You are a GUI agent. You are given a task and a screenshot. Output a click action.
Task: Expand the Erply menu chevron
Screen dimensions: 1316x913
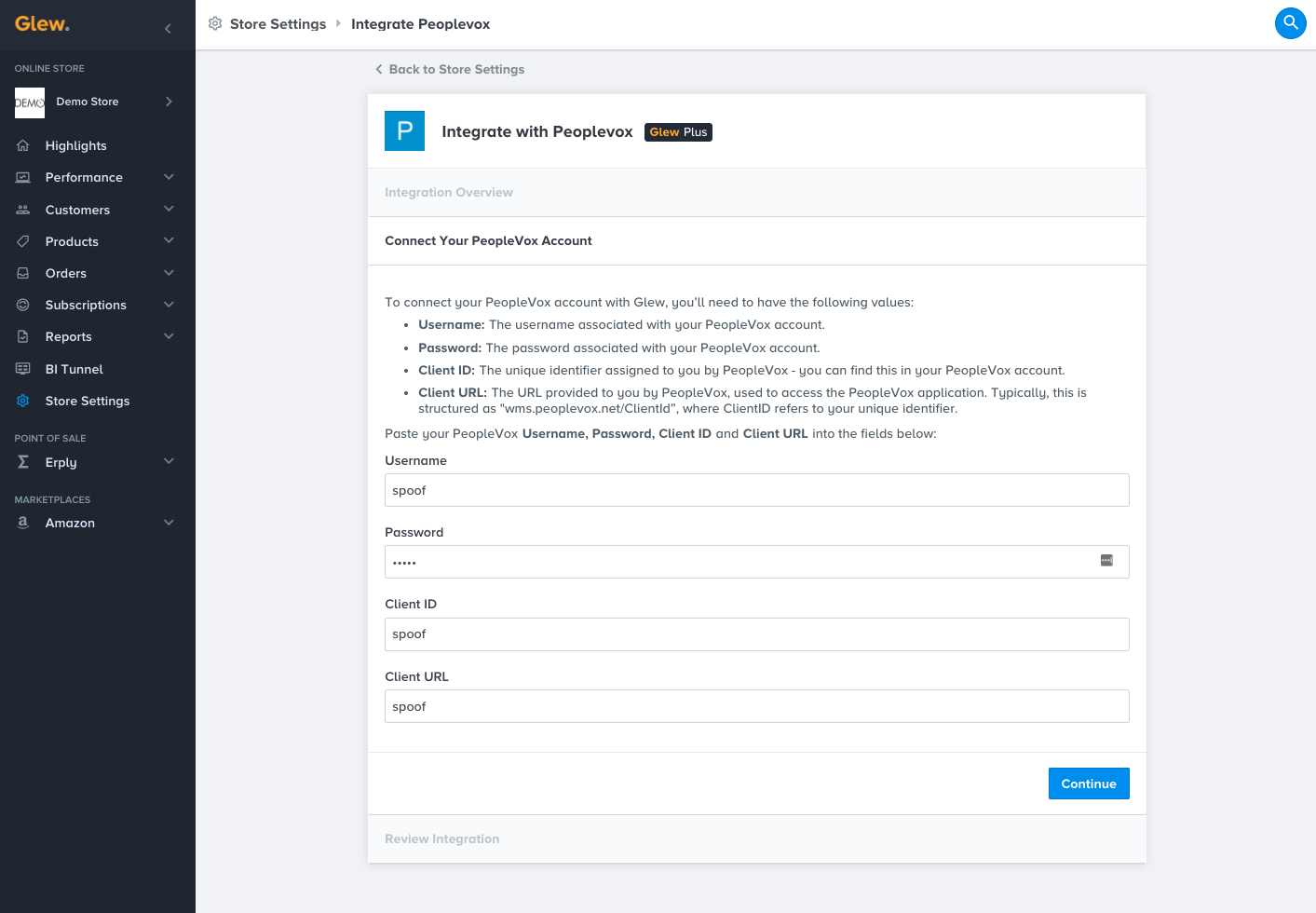click(x=169, y=461)
